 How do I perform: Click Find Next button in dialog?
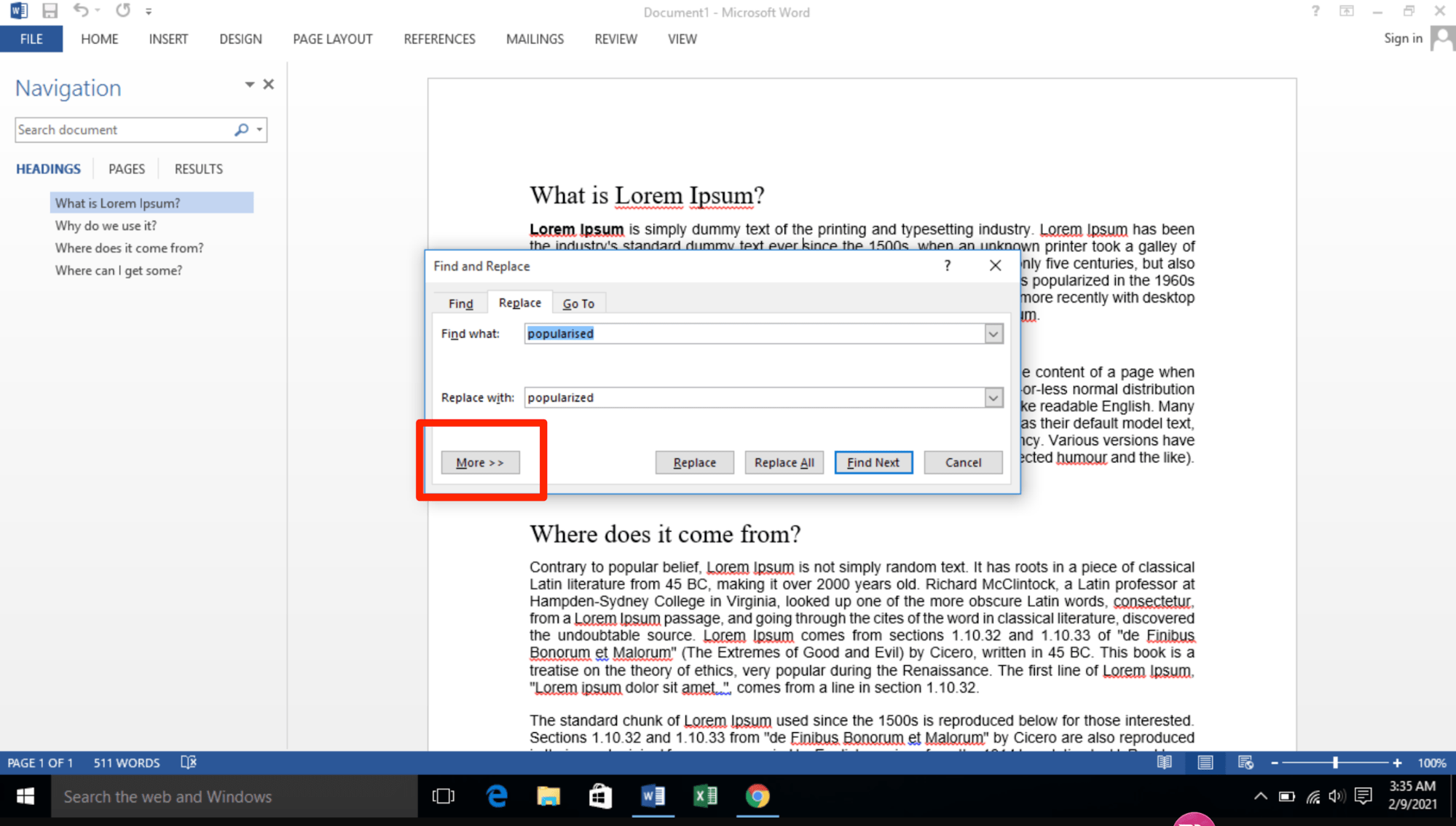pos(873,462)
